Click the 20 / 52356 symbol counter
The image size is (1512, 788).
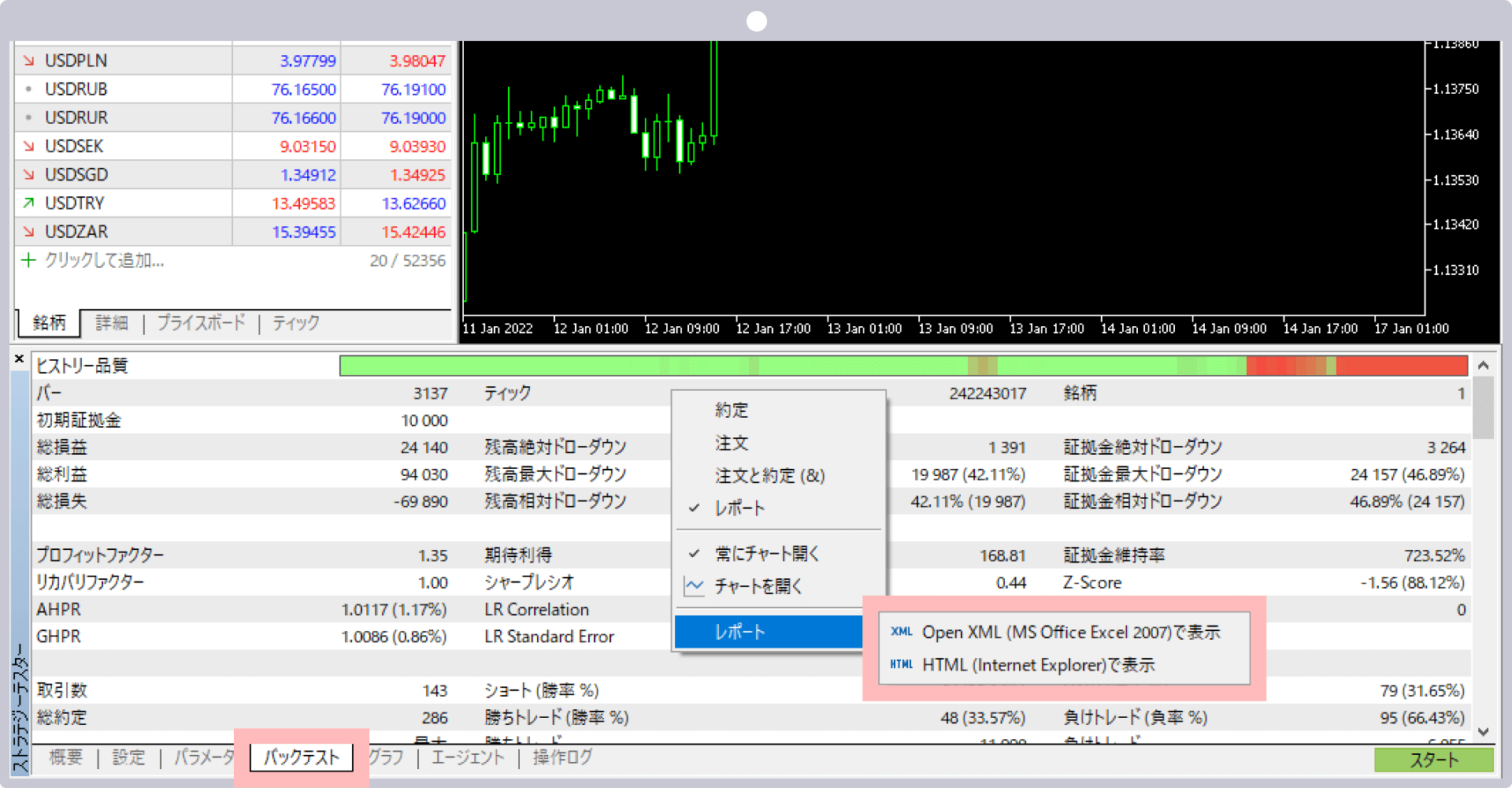407,260
